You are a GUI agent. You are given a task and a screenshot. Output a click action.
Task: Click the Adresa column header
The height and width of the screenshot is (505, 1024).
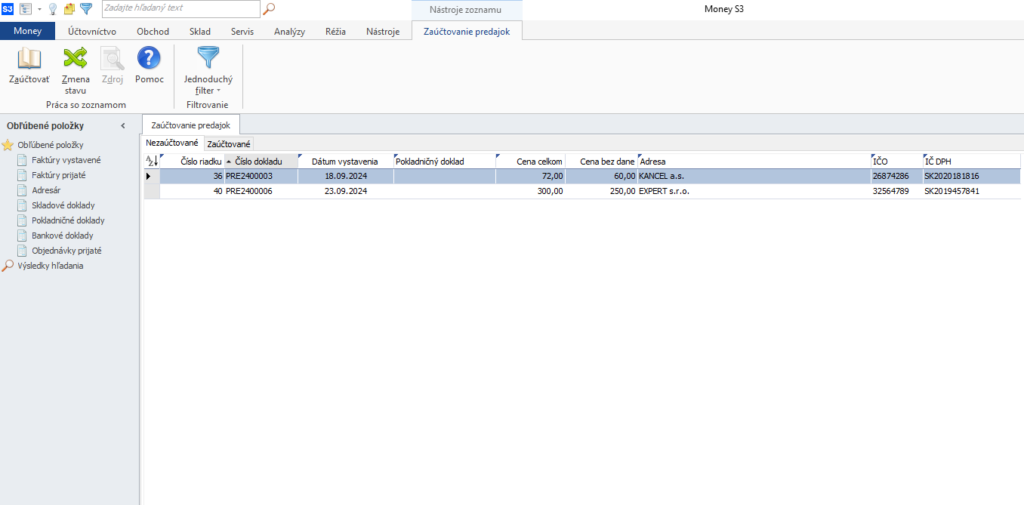(x=754, y=161)
